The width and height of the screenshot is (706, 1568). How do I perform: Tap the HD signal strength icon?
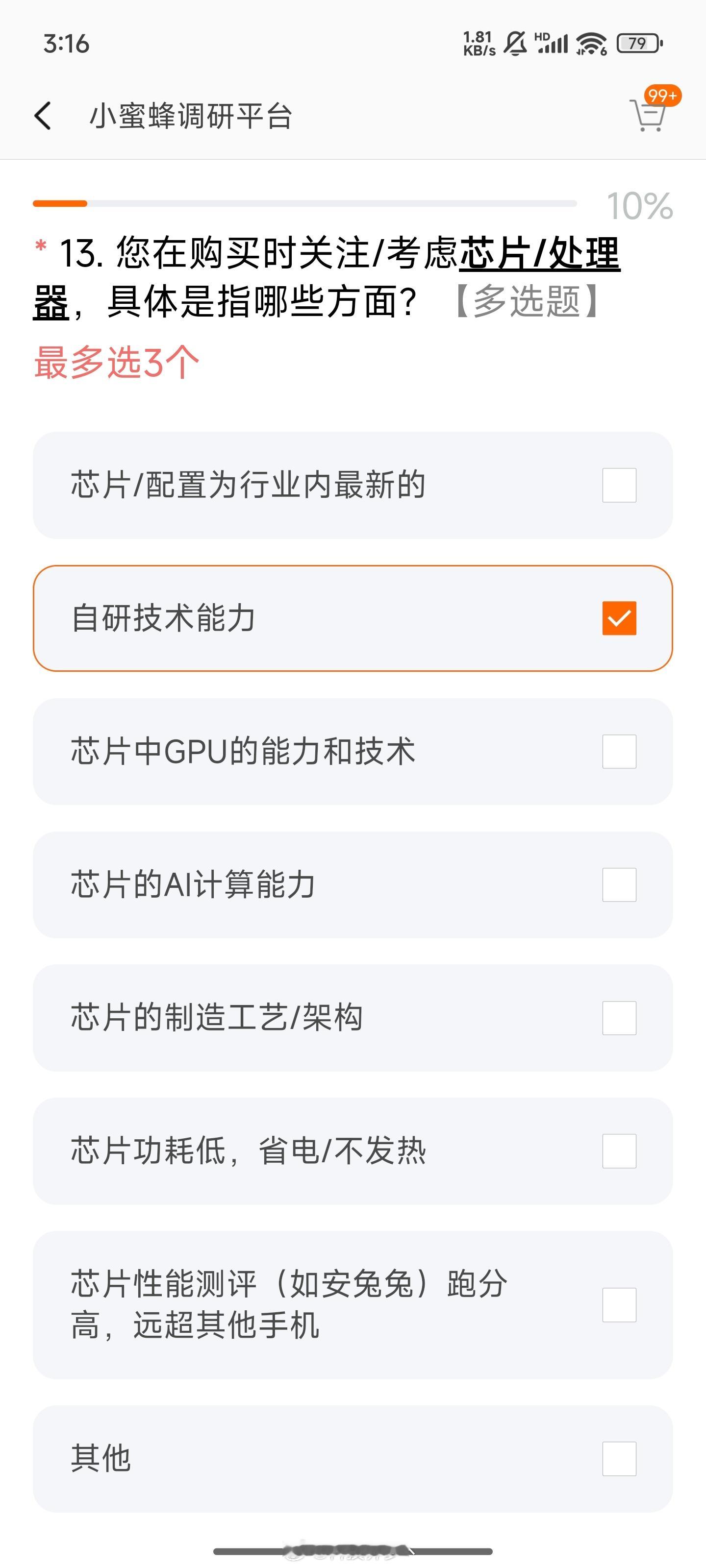551,43
